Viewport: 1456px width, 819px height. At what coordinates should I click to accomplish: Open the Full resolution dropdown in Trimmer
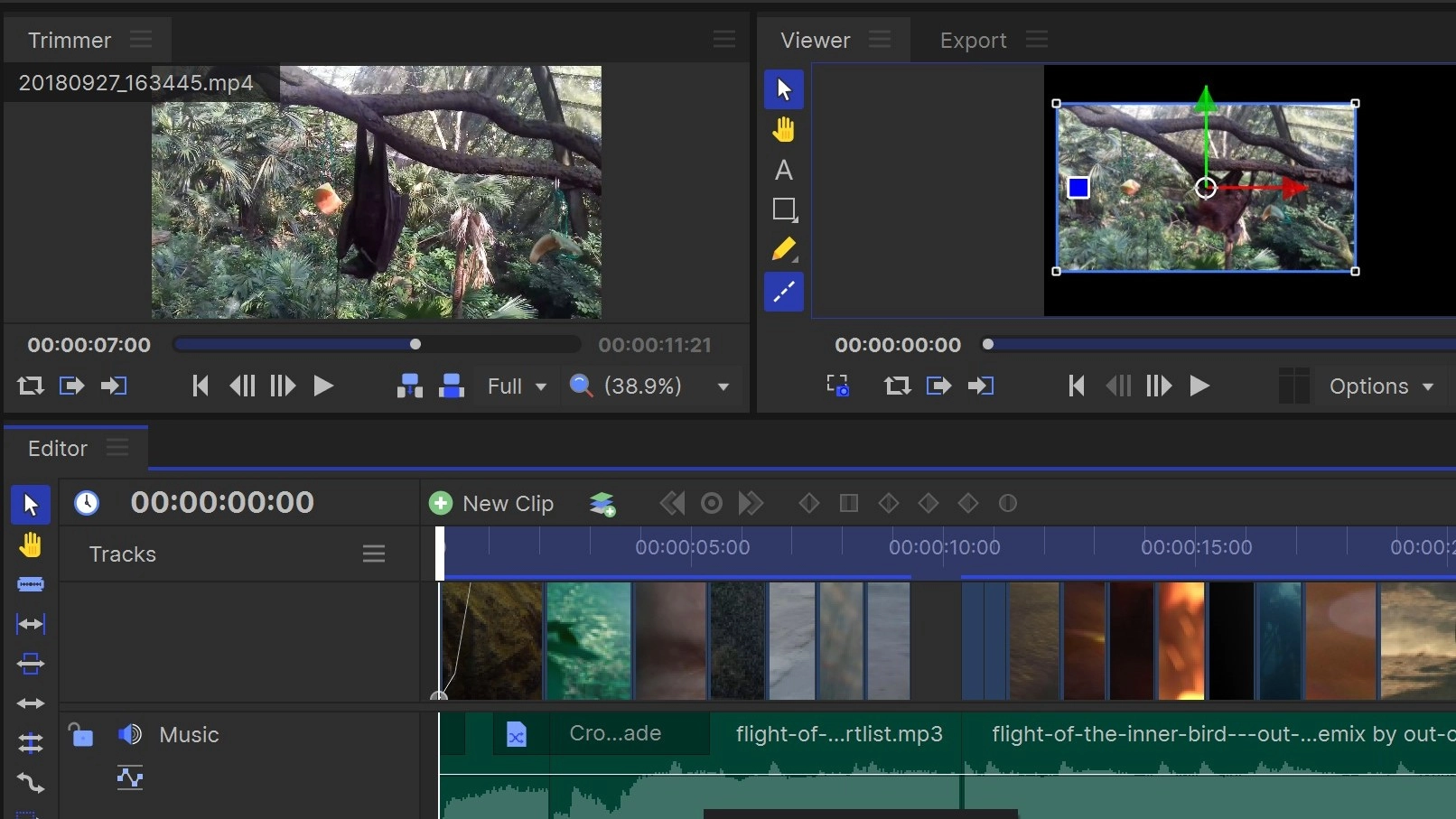coord(517,386)
